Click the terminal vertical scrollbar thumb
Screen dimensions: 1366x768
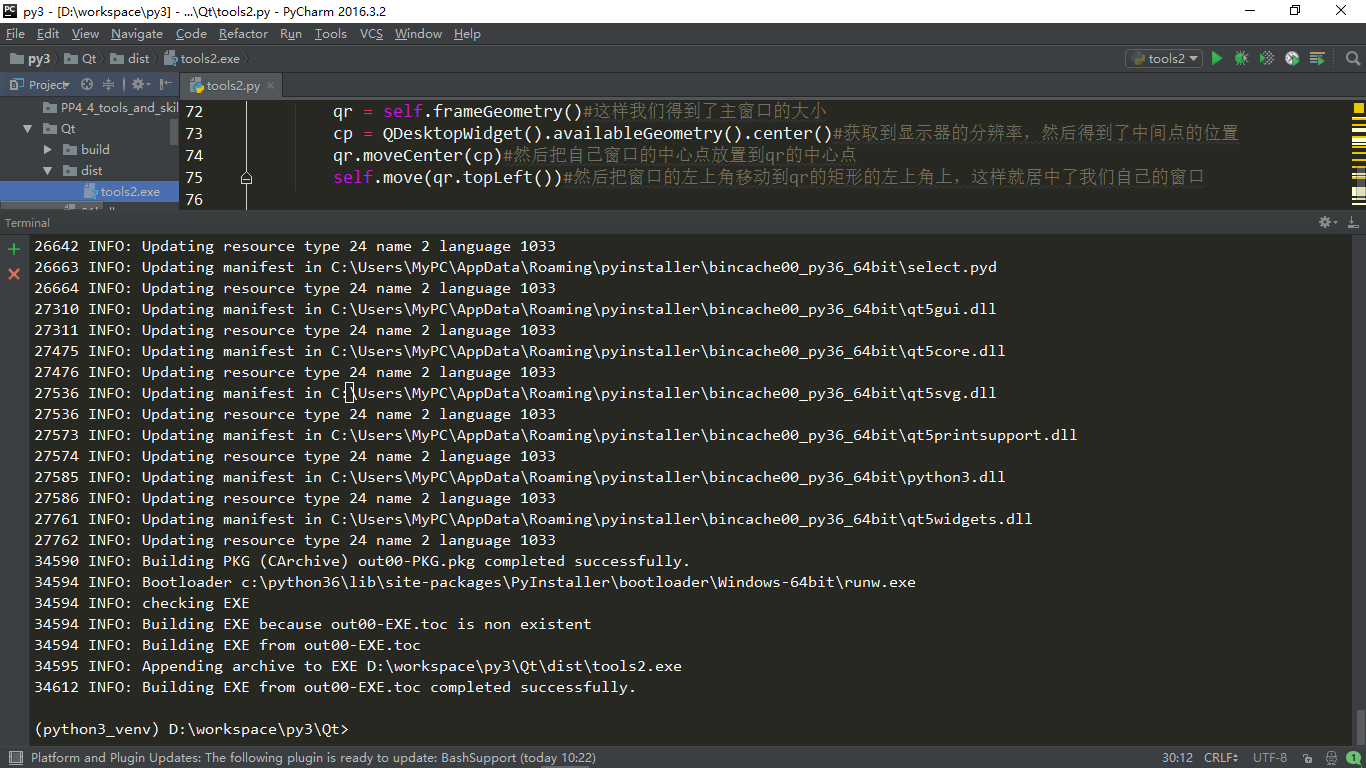coord(1359,727)
